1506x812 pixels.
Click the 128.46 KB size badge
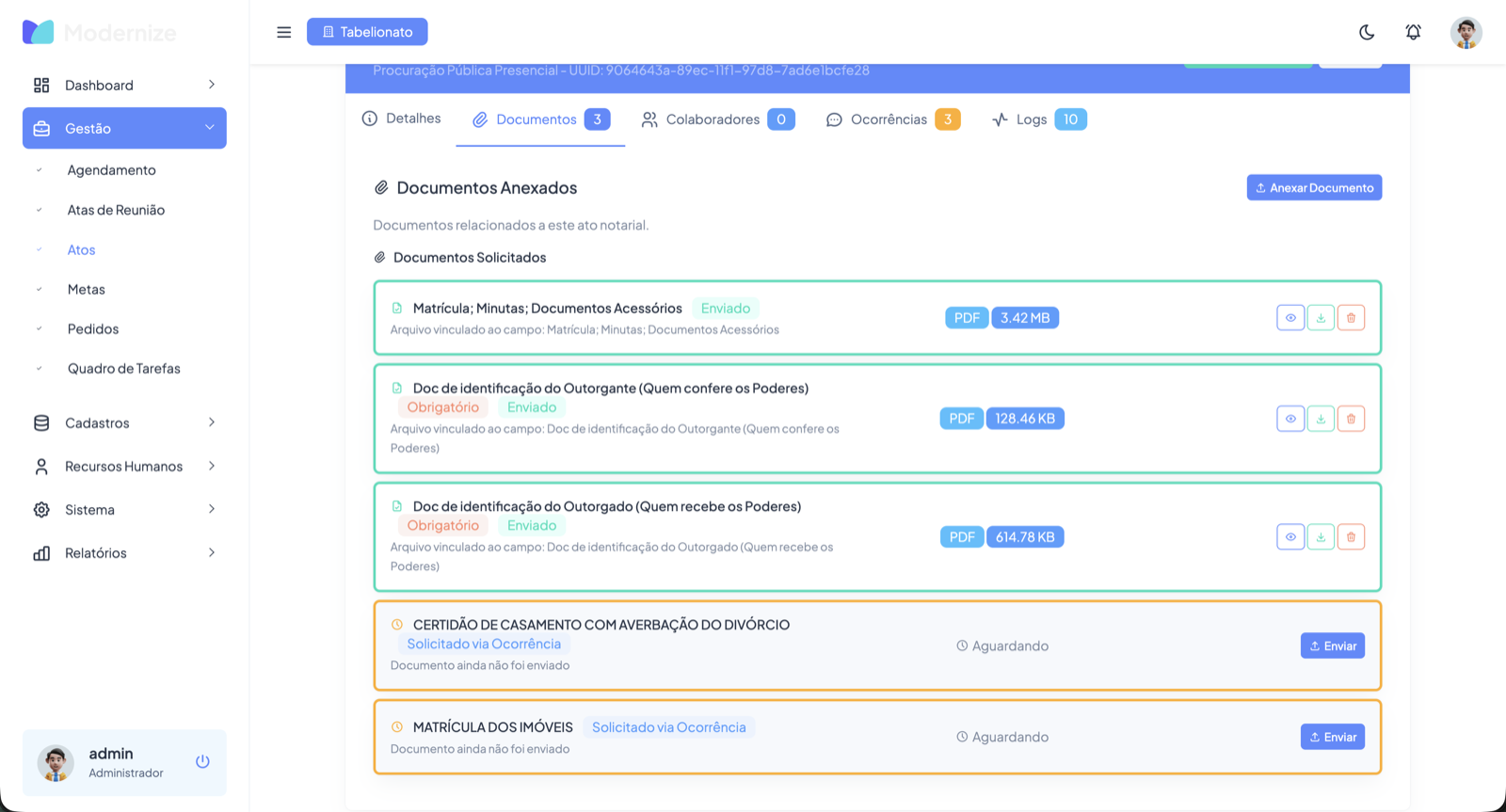pyautogui.click(x=1025, y=419)
